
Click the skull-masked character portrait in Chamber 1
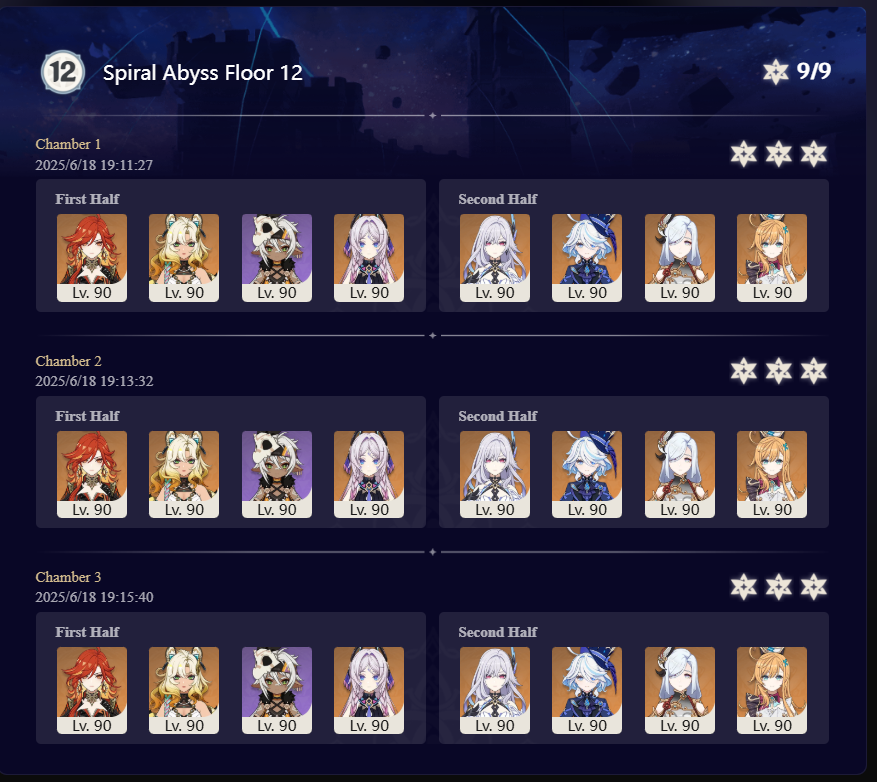click(x=277, y=258)
